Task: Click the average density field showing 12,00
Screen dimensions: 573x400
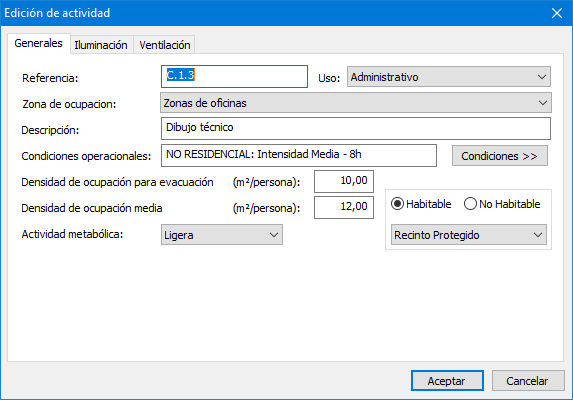Action: 344,207
